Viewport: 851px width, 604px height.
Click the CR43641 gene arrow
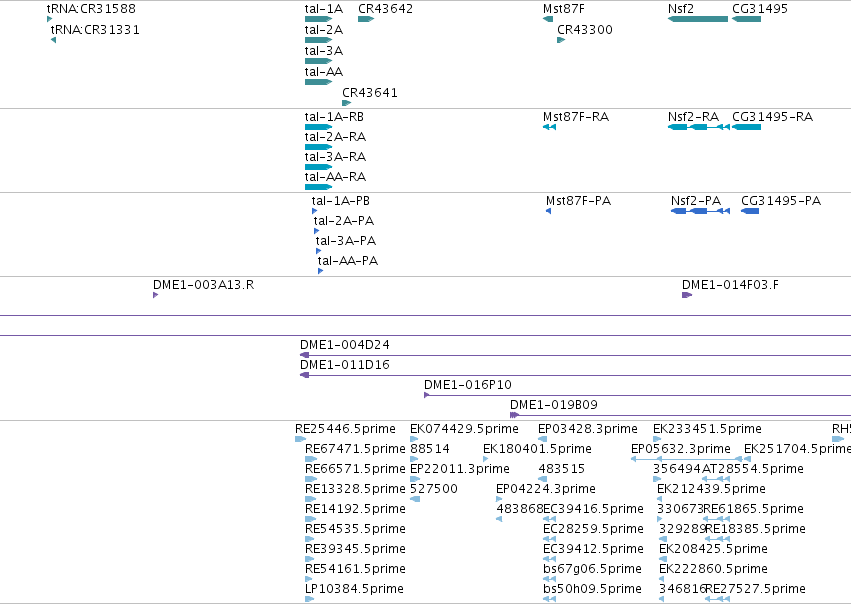(346, 103)
